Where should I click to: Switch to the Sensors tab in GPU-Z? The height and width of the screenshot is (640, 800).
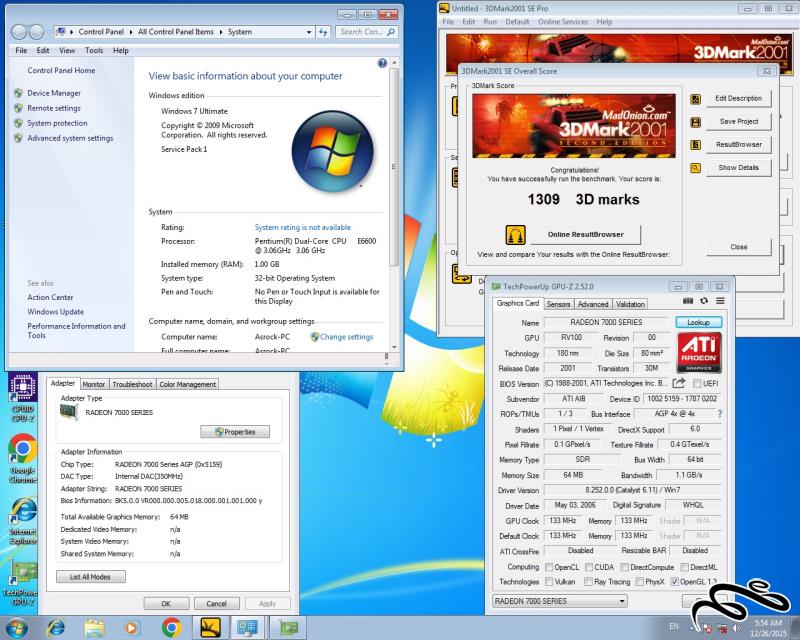558,304
